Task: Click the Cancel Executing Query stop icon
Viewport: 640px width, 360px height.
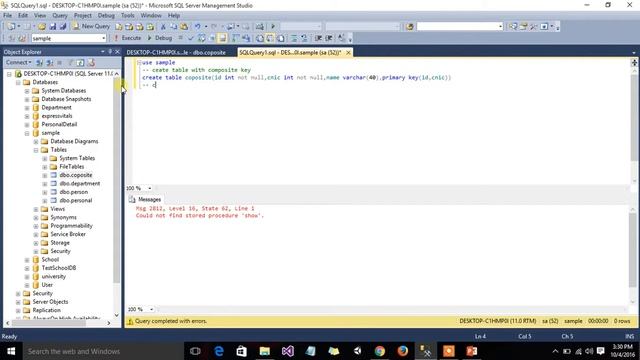Action: pyautogui.click(x=180, y=38)
